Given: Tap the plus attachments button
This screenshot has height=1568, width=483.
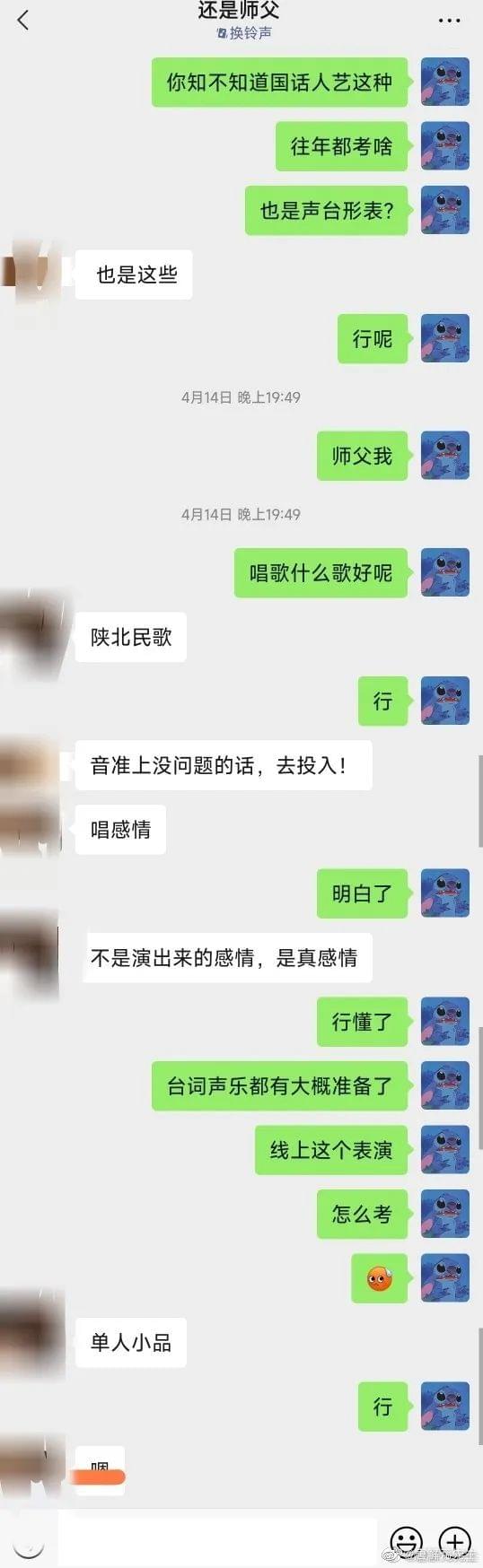Looking at the screenshot, I should pyautogui.click(x=454, y=1542).
